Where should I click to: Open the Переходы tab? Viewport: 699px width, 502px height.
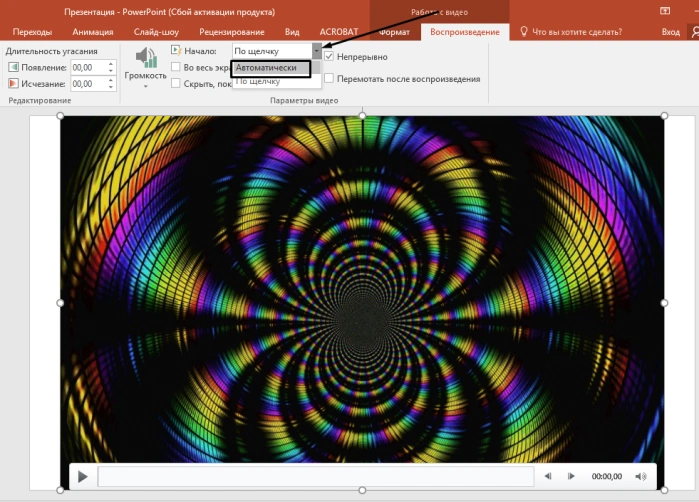point(32,32)
